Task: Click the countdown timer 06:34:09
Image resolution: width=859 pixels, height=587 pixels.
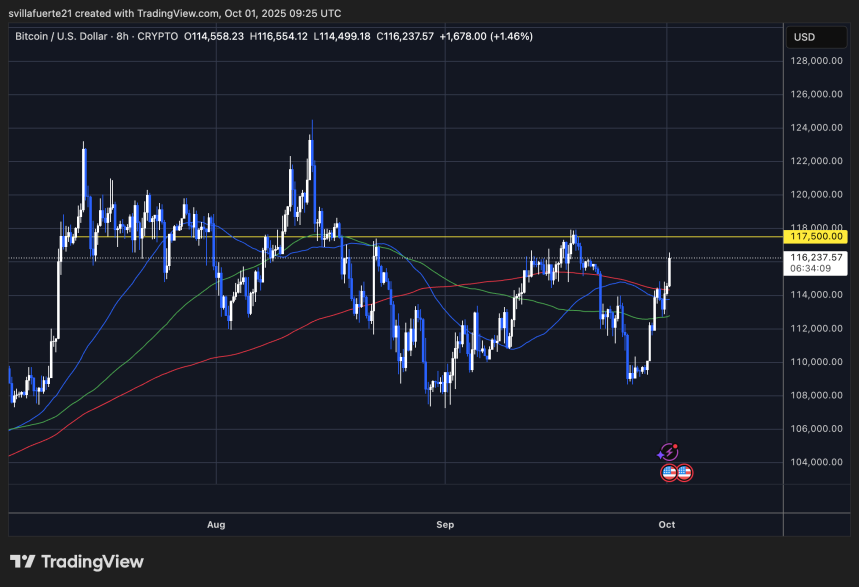Action: [812, 270]
